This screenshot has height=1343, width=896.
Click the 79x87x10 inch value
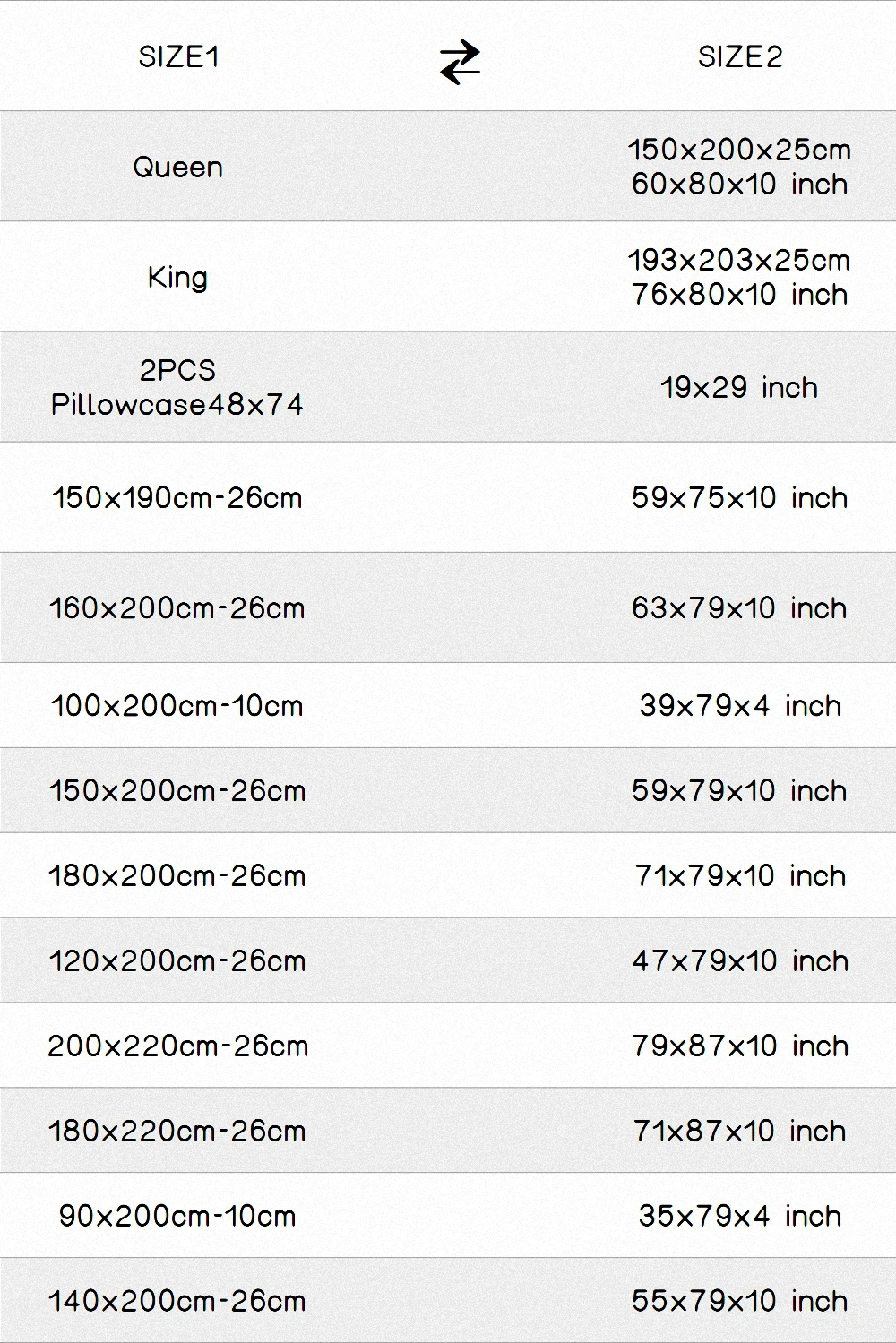pos(740,1046)
